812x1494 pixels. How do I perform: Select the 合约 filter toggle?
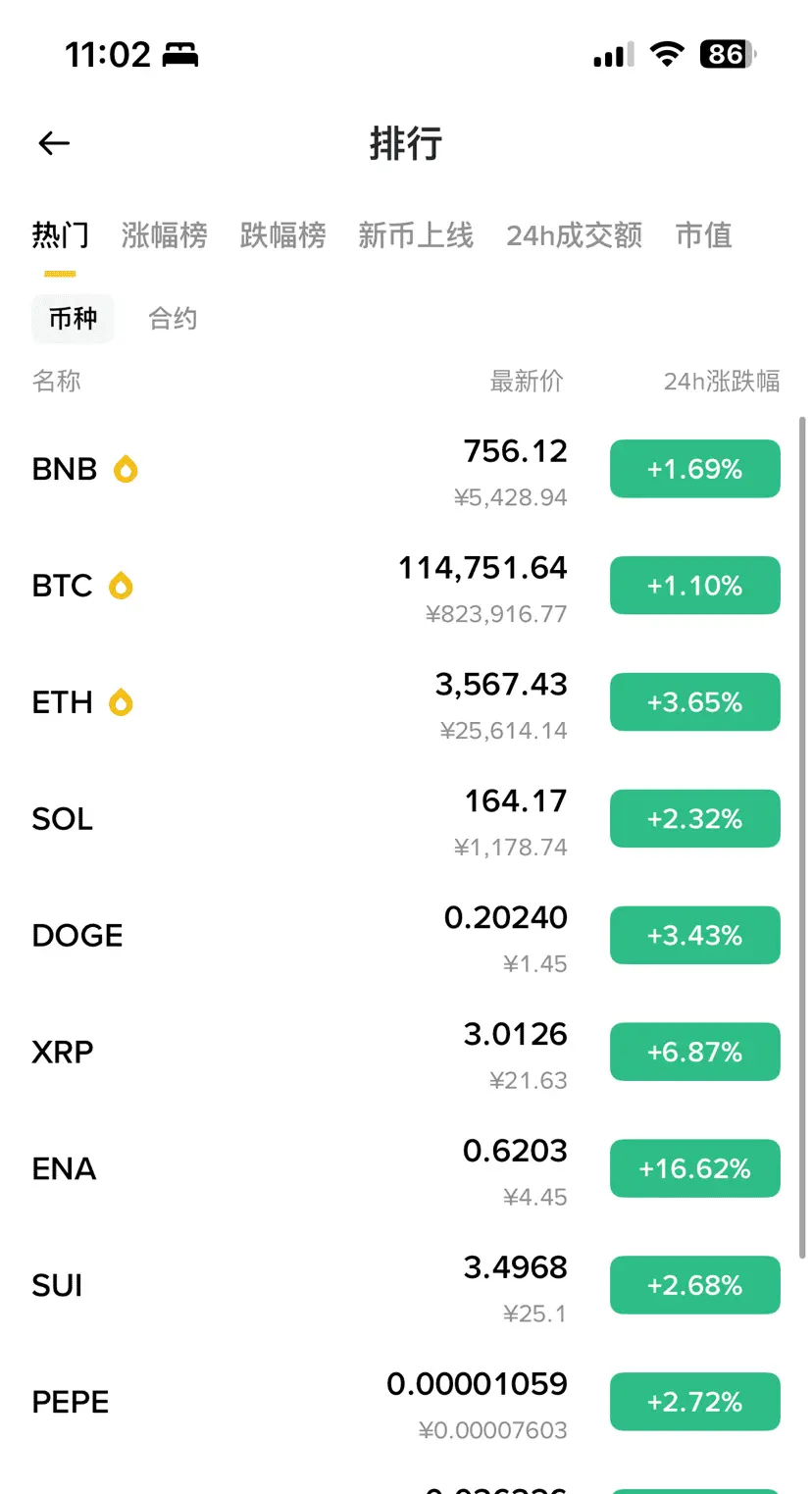[173, 319]
